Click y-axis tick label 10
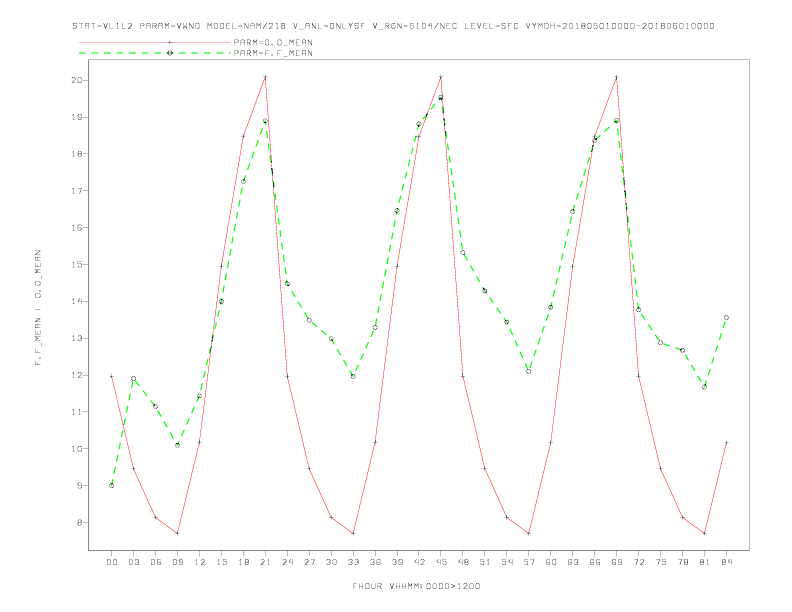792x612 pixels. tap(76, 449)
